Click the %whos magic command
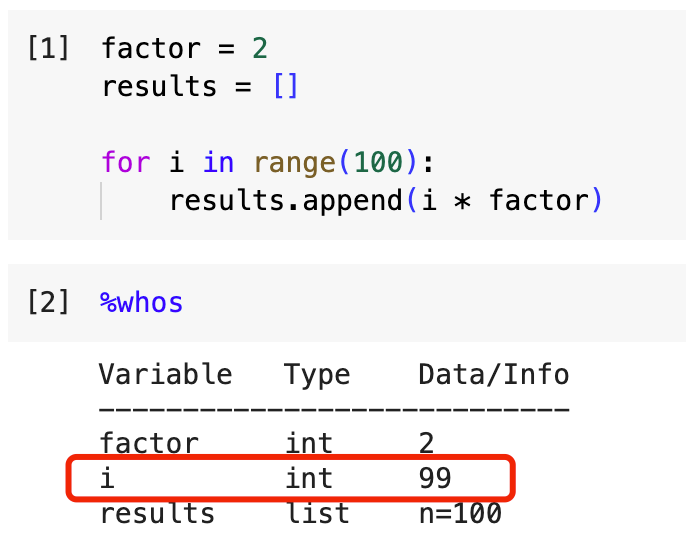Screen dimensions: 686x552 click(x=142, y=302)
